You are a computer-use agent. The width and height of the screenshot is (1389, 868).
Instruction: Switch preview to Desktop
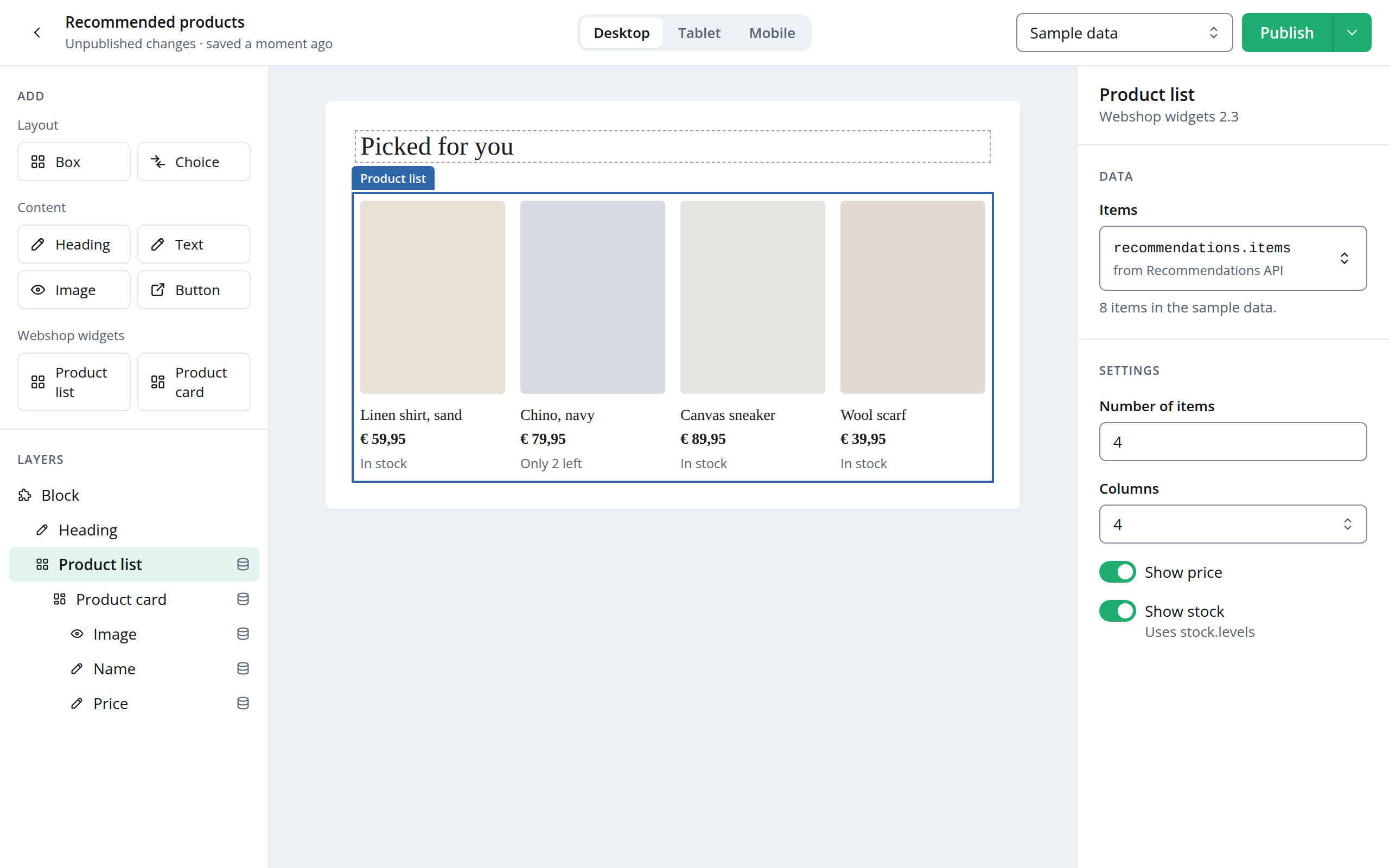pos(621,33)
